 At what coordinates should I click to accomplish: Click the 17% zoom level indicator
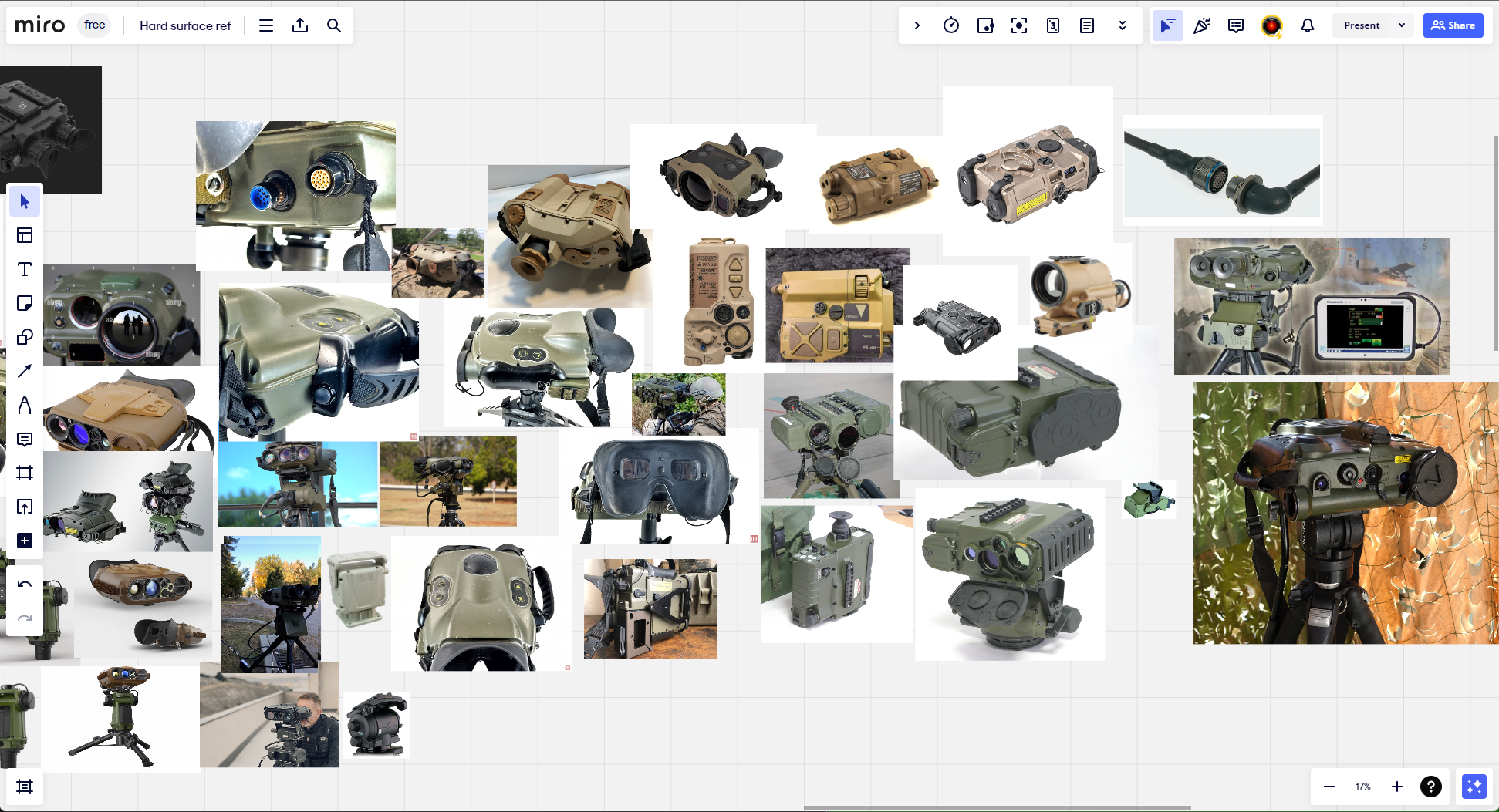[x=1362, y=786]
